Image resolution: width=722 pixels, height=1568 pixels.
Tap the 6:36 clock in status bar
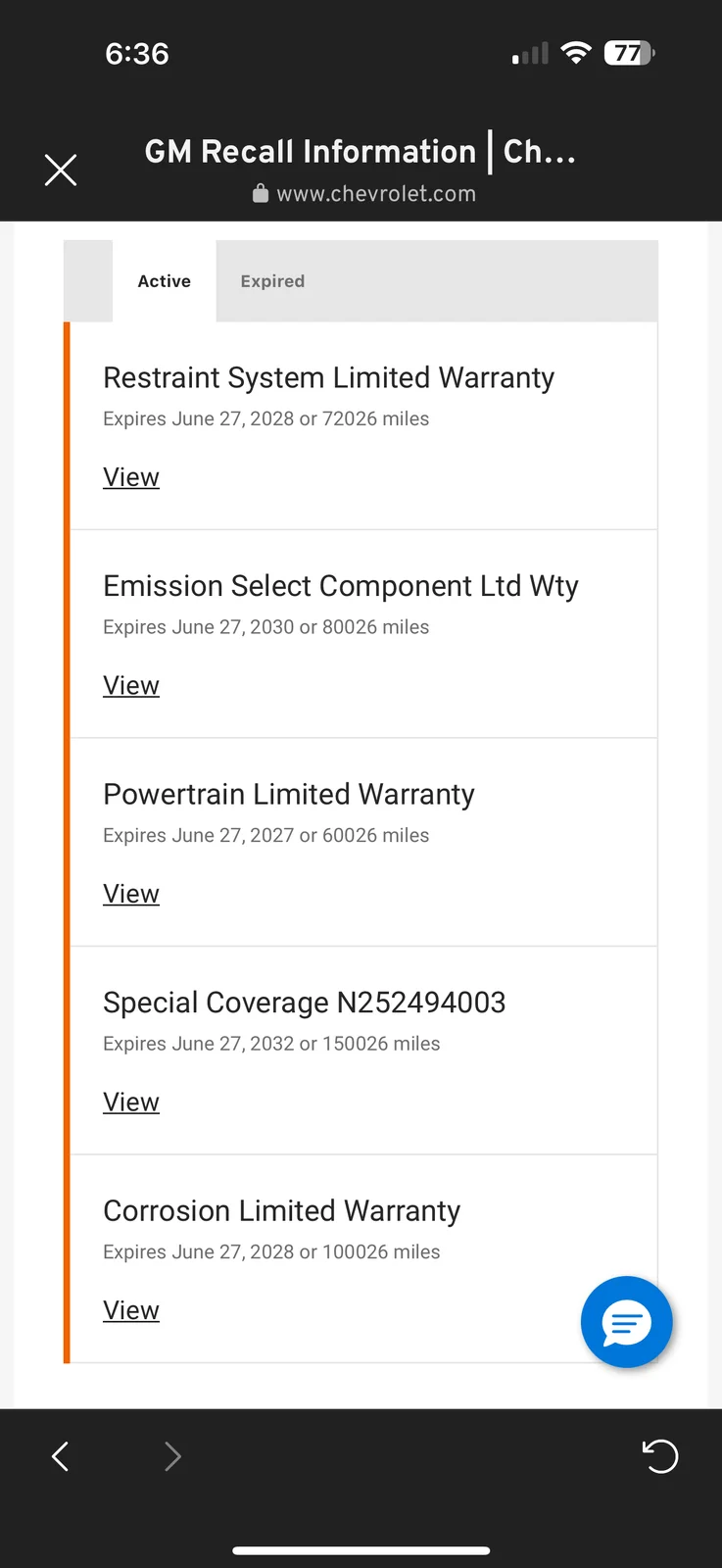(x=137, y=53)
